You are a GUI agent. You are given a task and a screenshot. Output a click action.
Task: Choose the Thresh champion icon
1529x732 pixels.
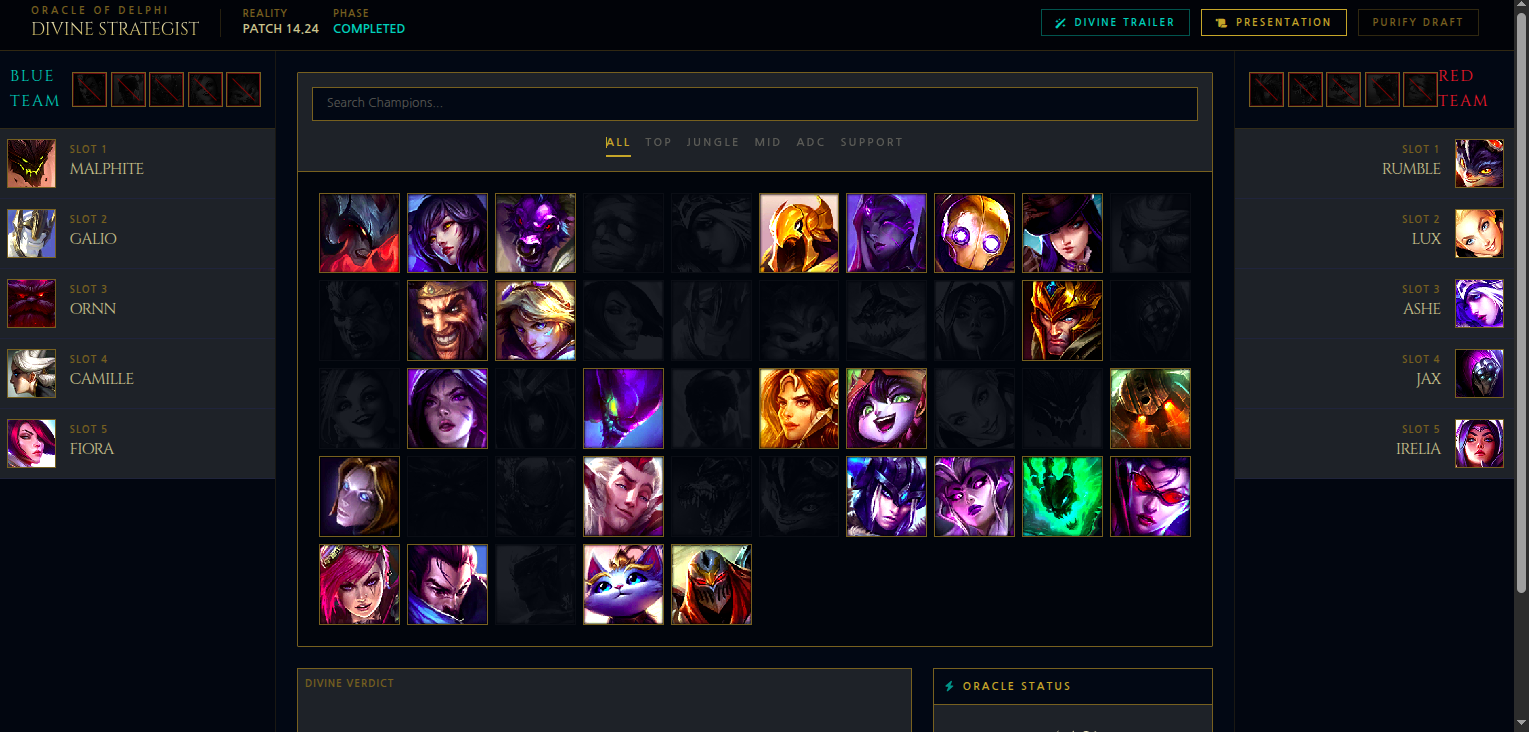coord(1062,496)
